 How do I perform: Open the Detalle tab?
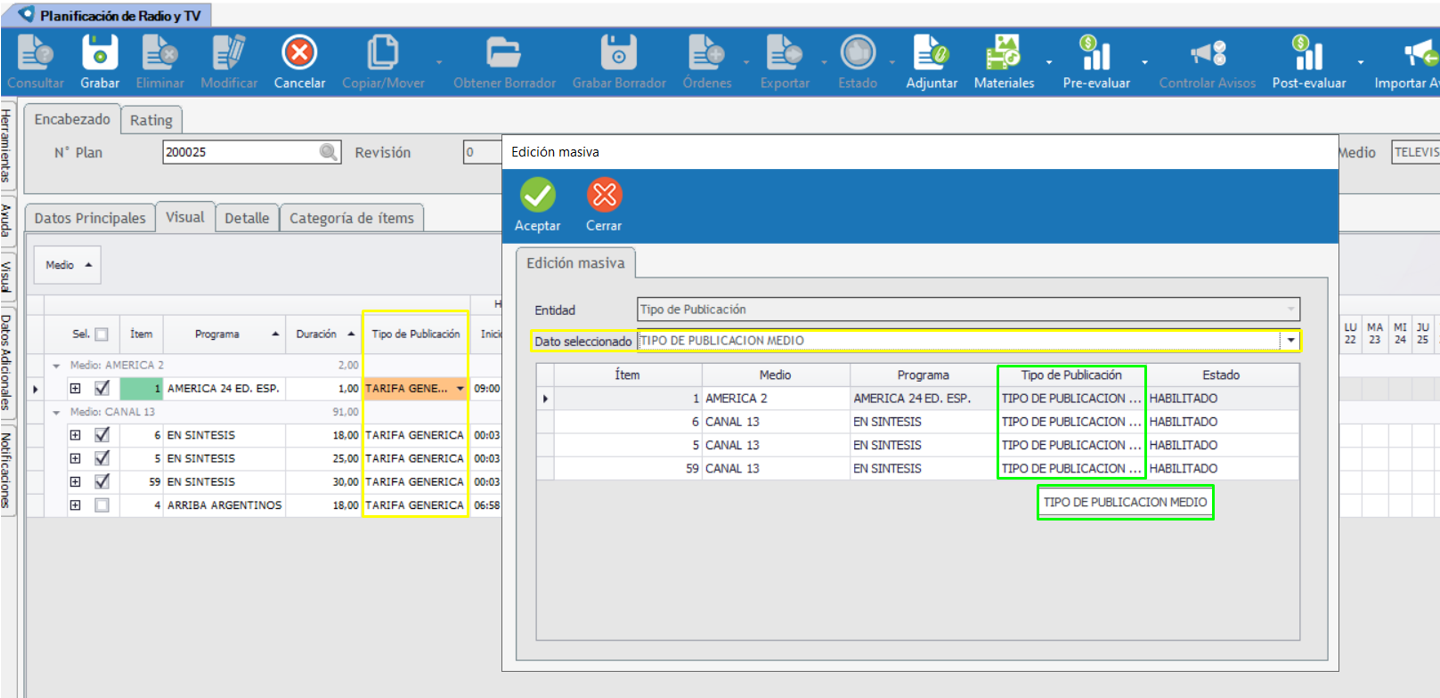246,218
